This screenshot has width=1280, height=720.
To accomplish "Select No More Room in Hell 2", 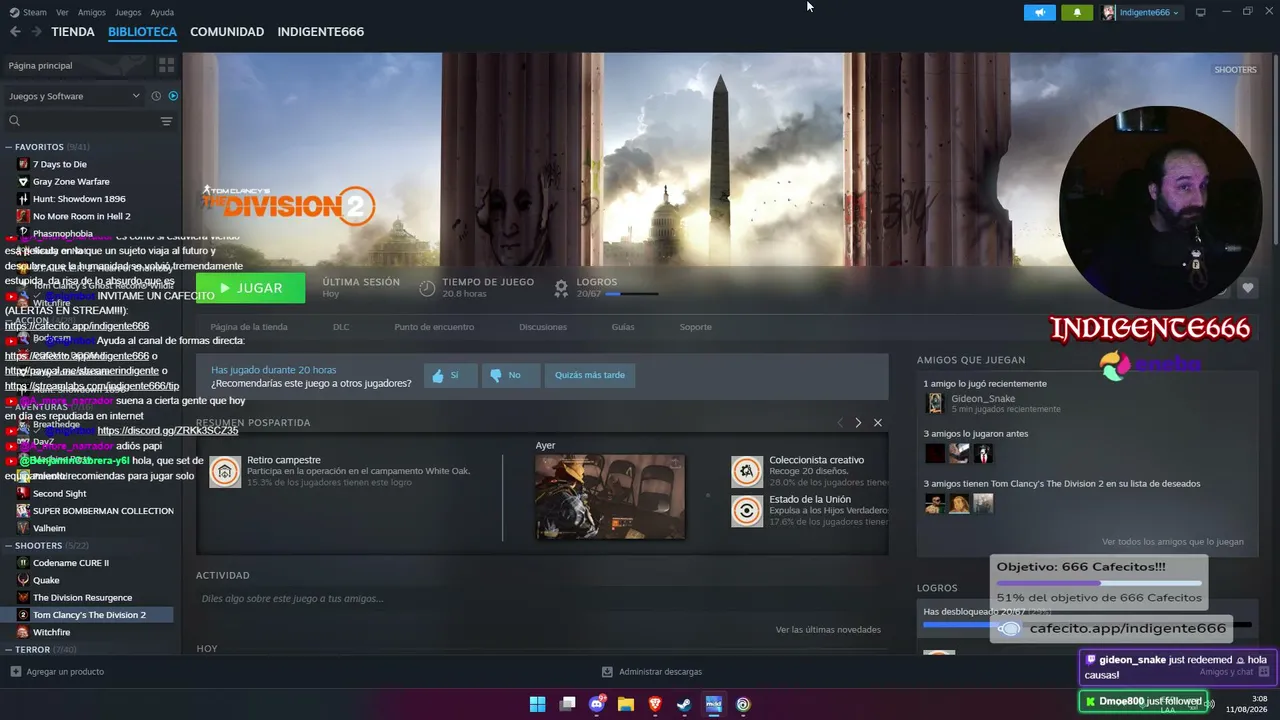I will click(x=81, y=216).
